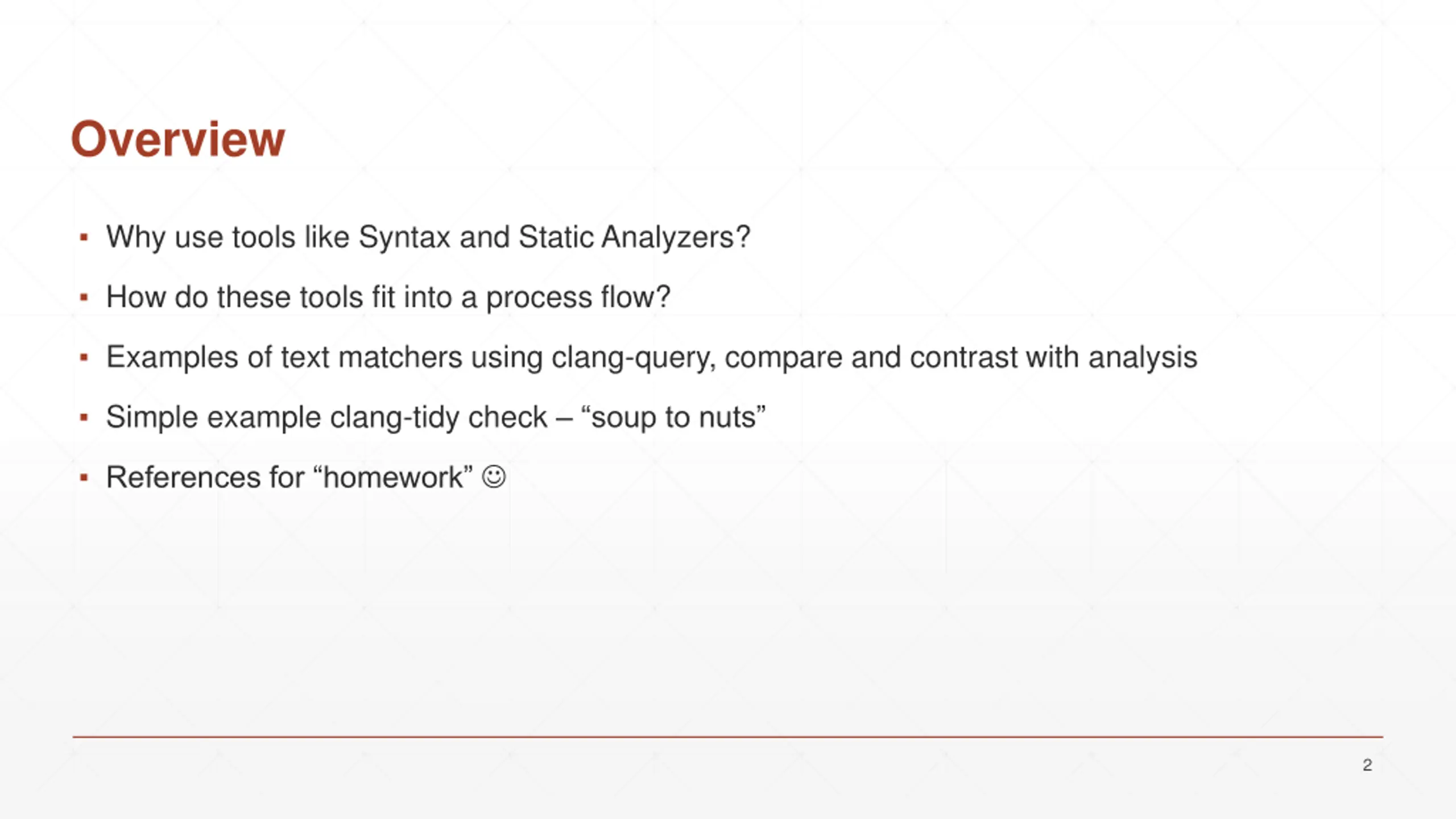1456x819 pixels.
Task: Click the slide page number 2
Action: (x=1367, y=765)
